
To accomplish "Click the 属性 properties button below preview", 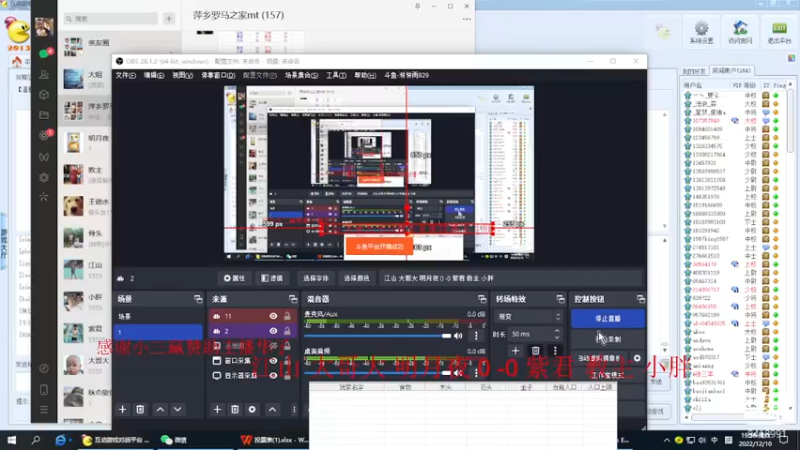I will pyautogui.click(x=235, y=279).
